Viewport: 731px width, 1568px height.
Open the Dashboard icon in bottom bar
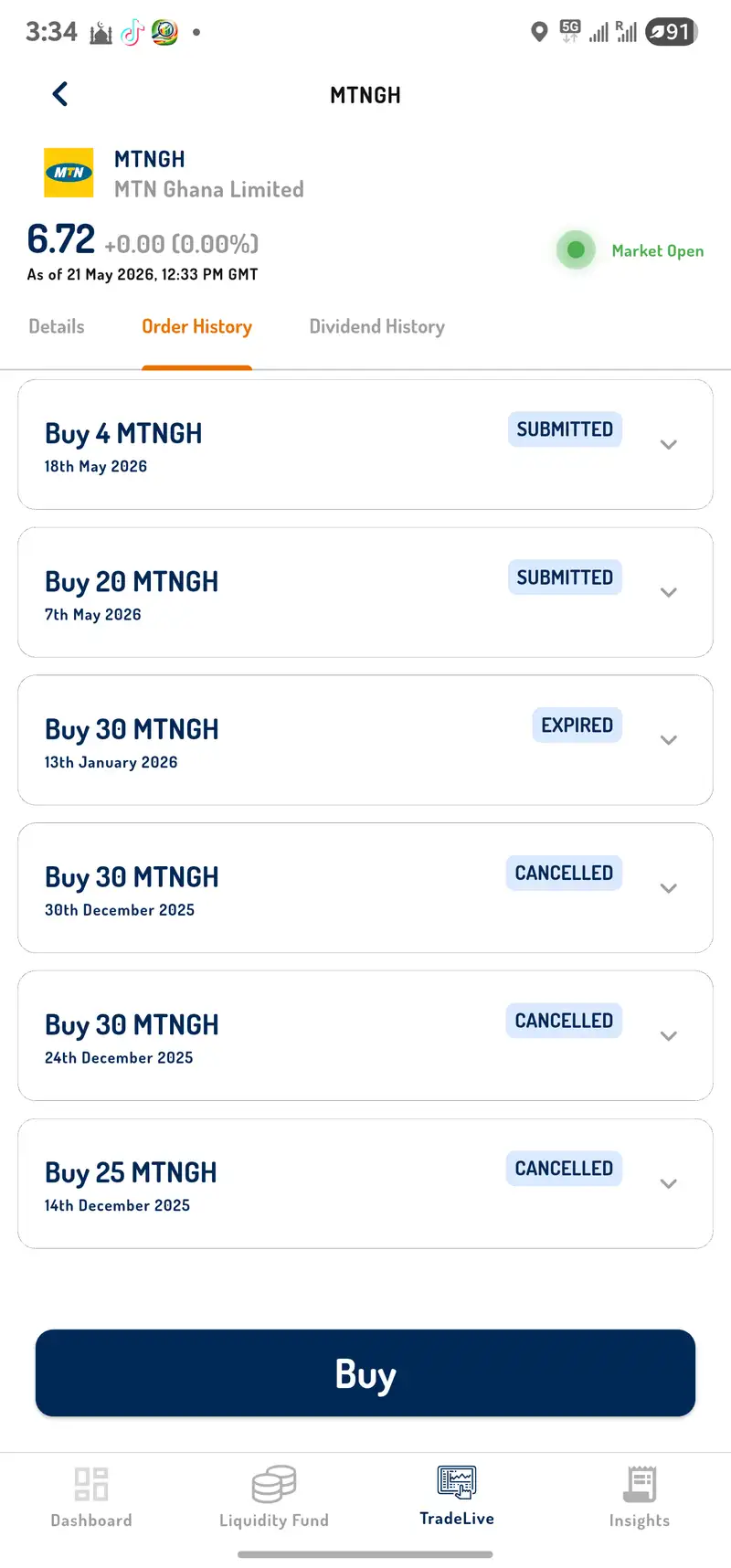[91, 1484]
